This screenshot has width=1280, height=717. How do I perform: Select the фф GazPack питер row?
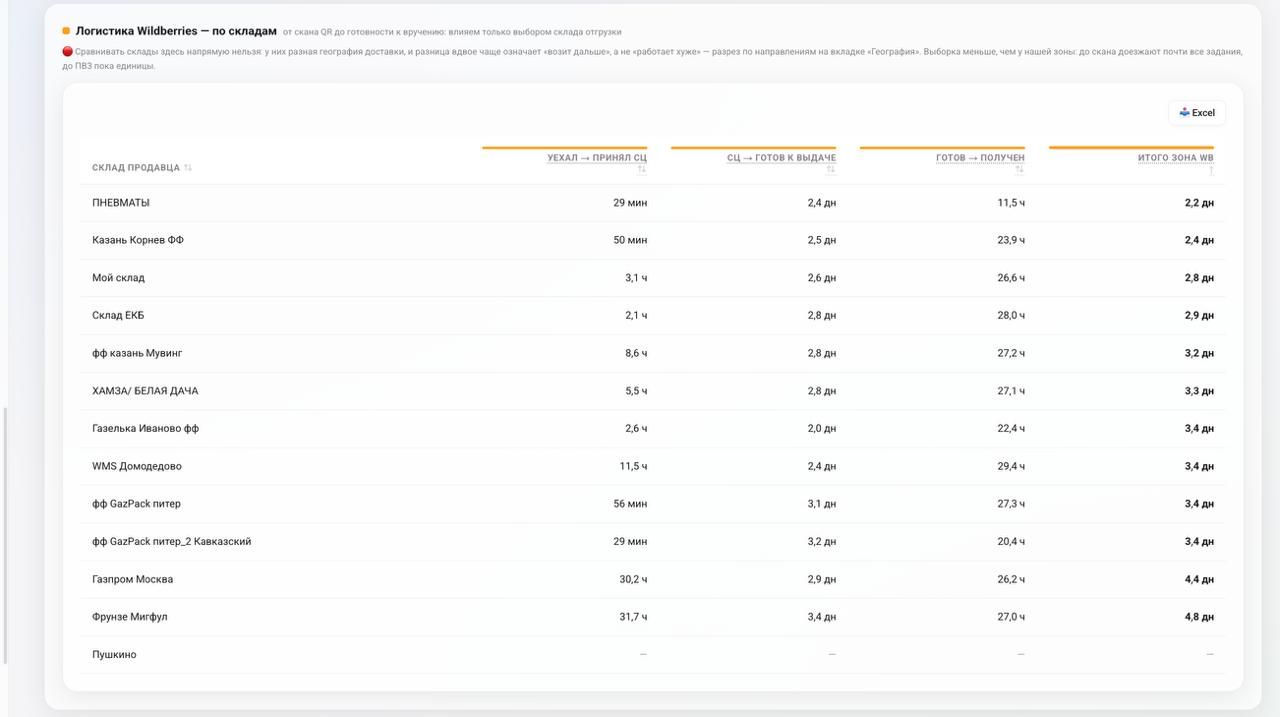pyautogui.click(x=653, y=504)
